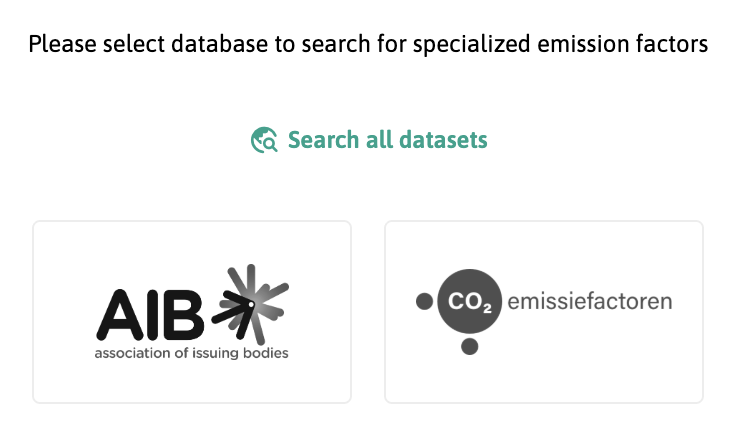Click the Please select database heading text
Image resolution: width=736 pixels, height=432 pixels.
[x=368, y=44]
